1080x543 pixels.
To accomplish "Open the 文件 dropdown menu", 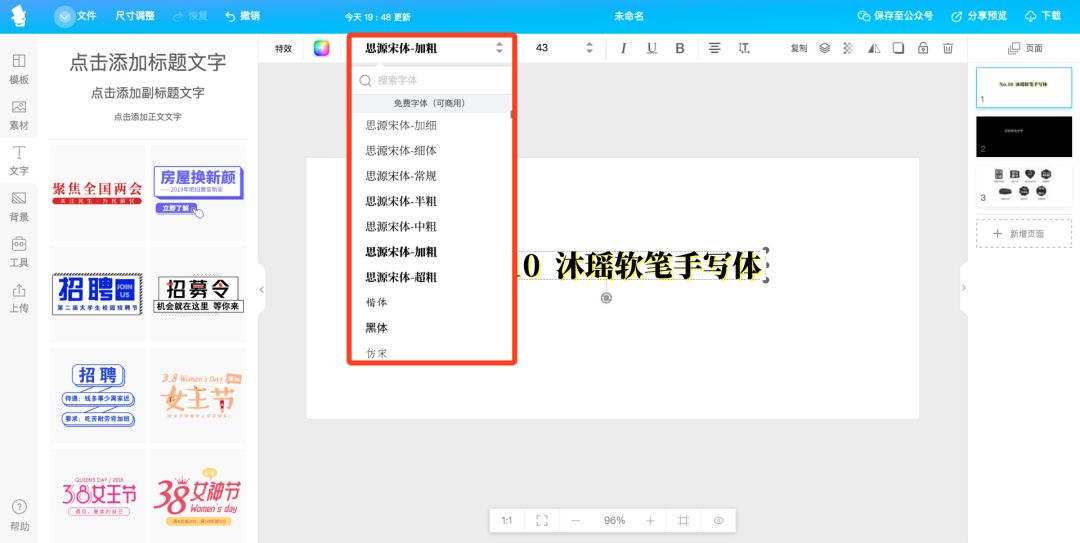I will coord(75,16).
